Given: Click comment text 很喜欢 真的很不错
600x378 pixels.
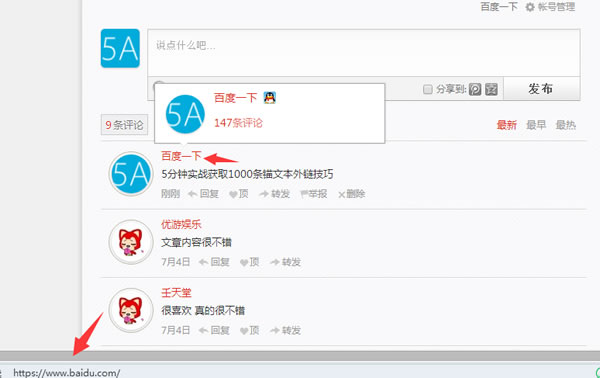Looking at the screenshot, I should click(203, 310).
